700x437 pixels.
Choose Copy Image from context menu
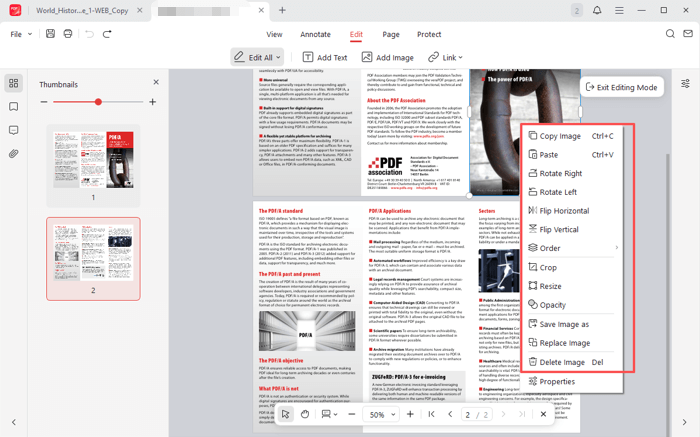point(572,136)
